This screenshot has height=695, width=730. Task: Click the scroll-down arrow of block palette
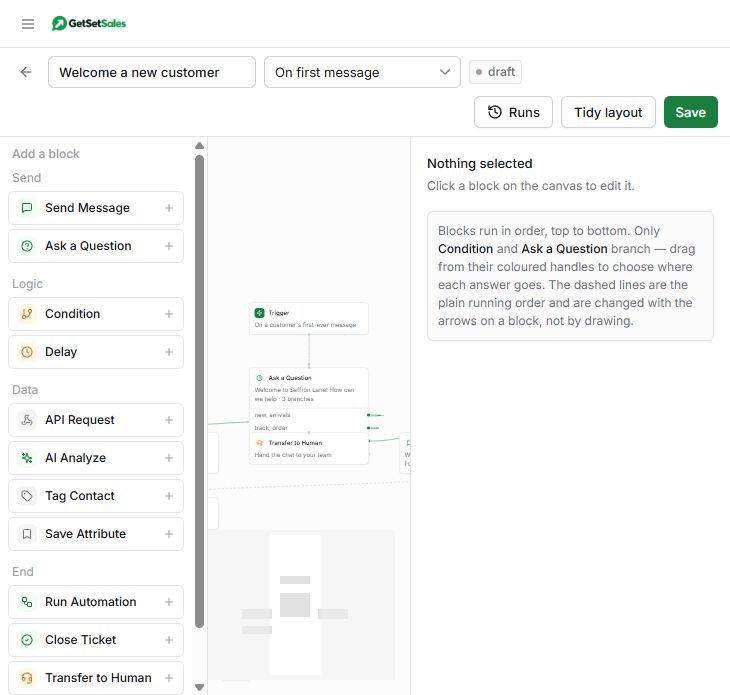(x=199, y=687)
